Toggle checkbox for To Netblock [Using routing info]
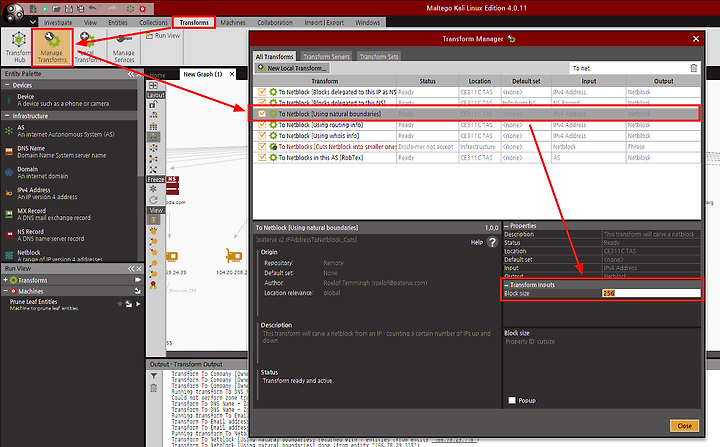The image size is (720, 447). tap(262, 124)
